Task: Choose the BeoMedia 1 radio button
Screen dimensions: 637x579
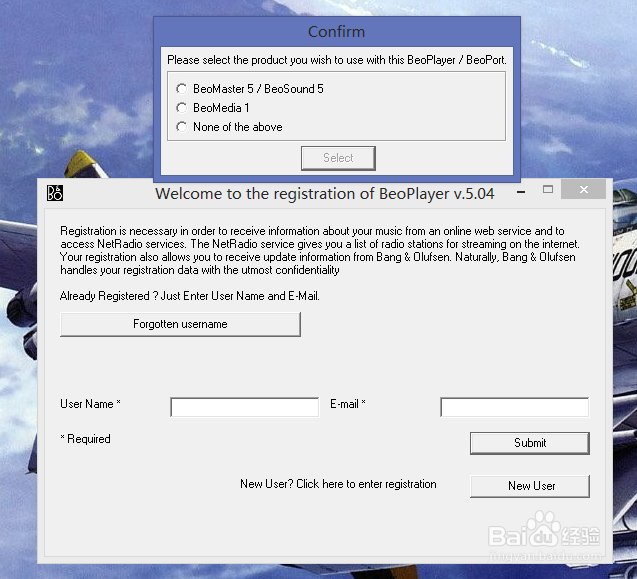Action: click(x=182, y=108)
